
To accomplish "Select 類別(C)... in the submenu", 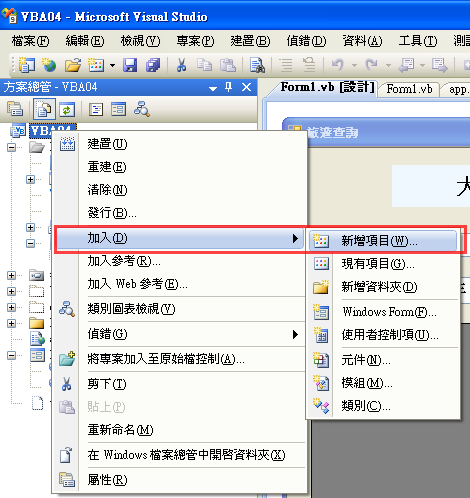I will (x=383, y=406).
